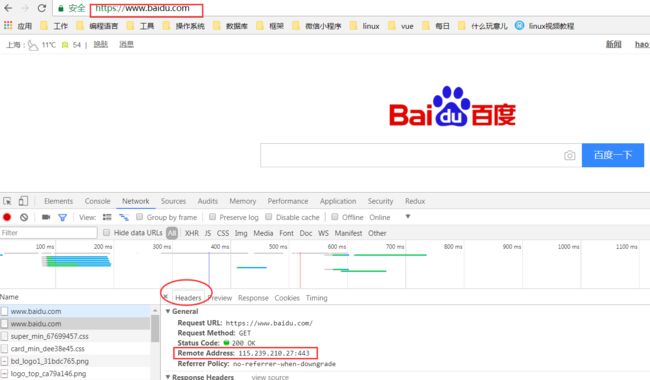The width and height of the screenshot is (650, 380).
Task: Toggle the blue filter funnel icon
Action: (63, 217)
